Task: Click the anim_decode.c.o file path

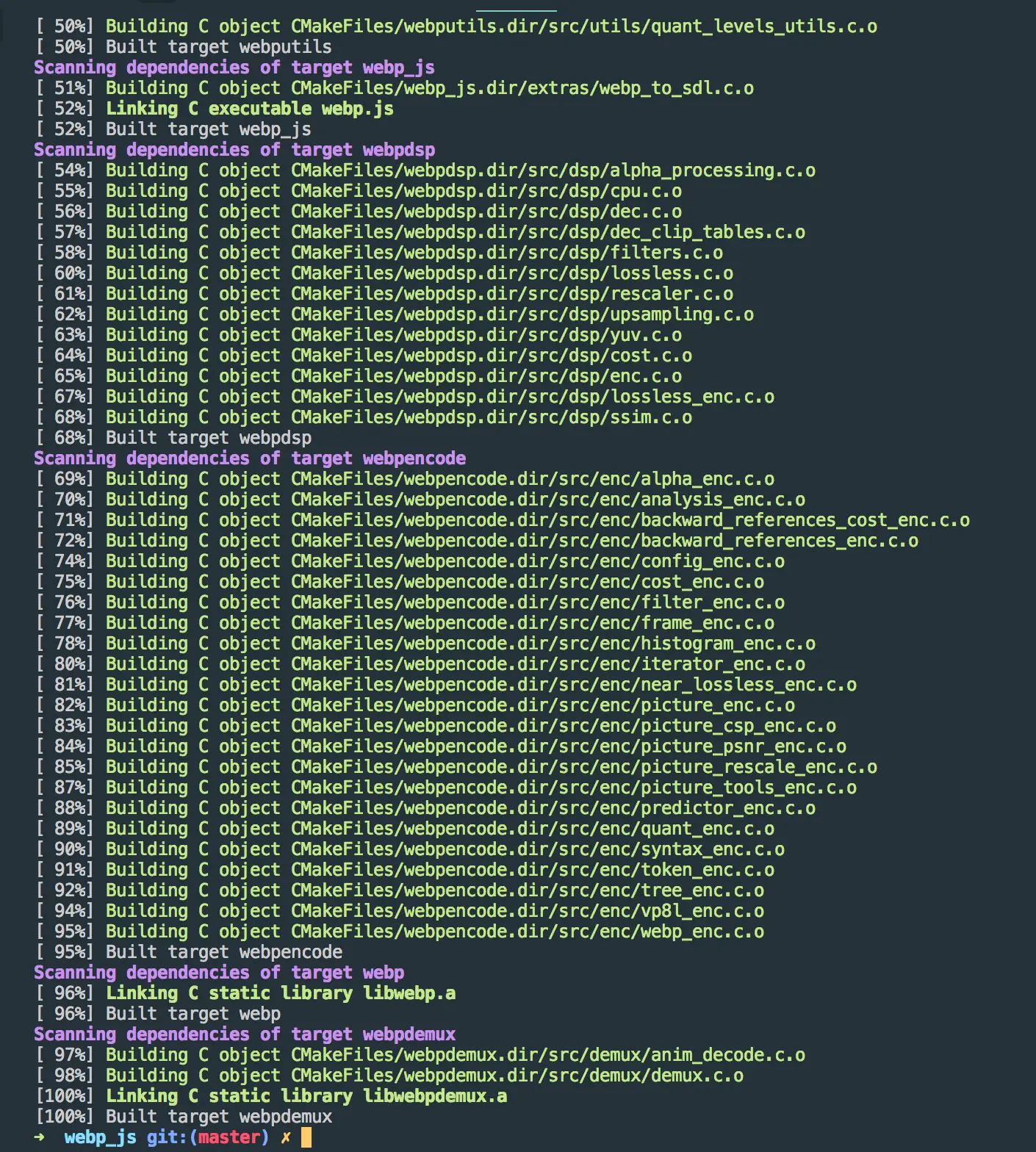Action: pos(548,1055)
